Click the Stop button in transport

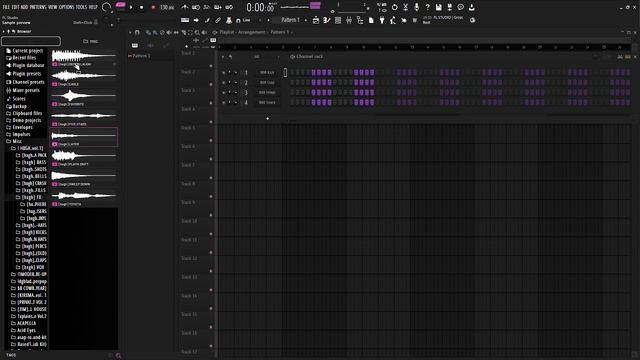pyautogui.click(x=142, y=7)
